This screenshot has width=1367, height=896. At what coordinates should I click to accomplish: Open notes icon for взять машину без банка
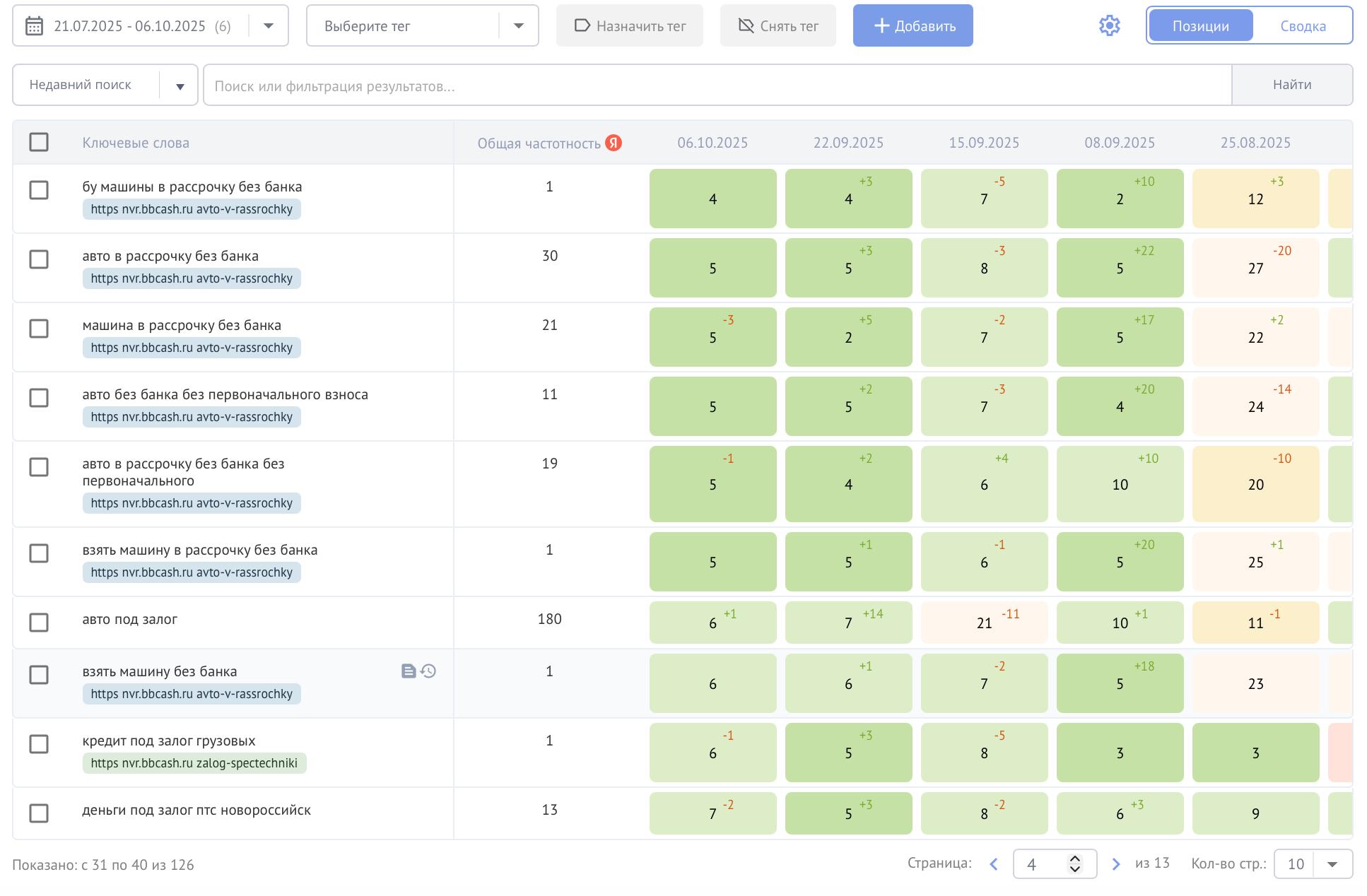tap(409, 671)
